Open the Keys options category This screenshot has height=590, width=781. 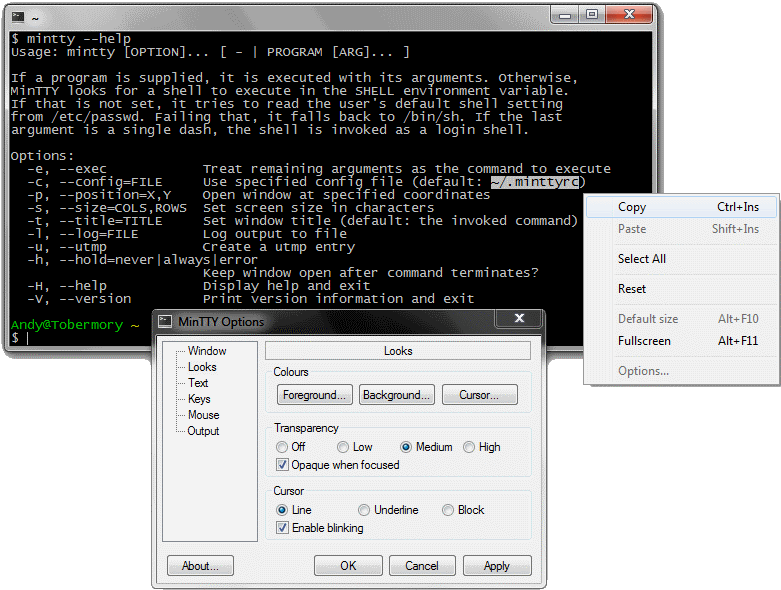[x=199, y=399]
